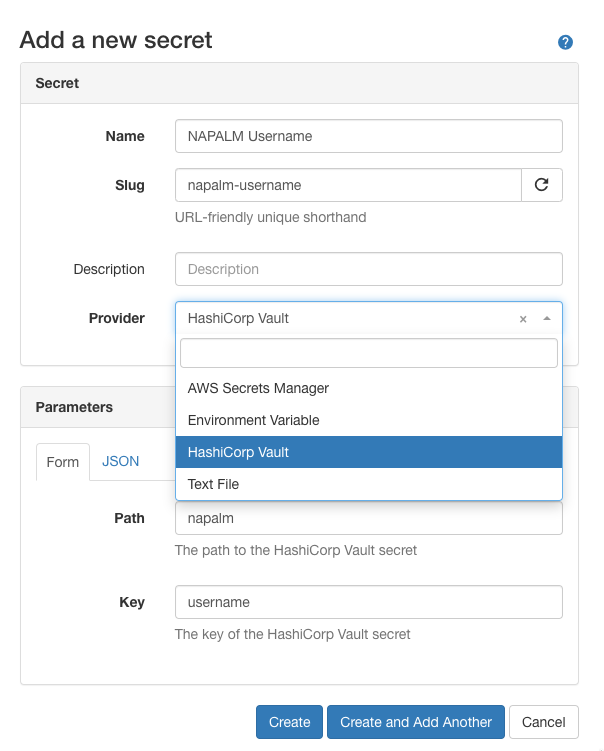Click the 'Add a new secret' page title
Screen dimensions: 604x751
(116, 40)
